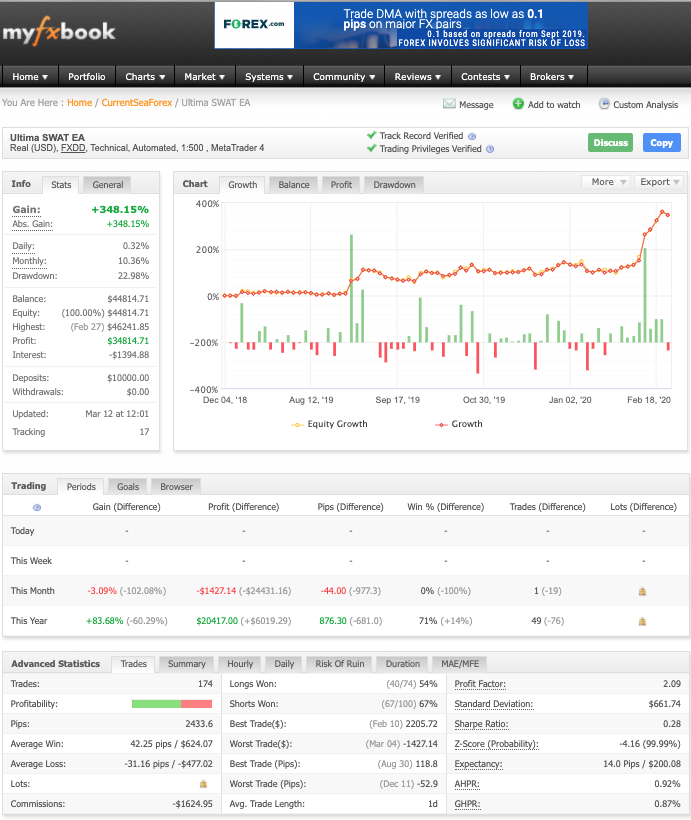This screenshot has width=691, height=820.
Task: Click the Message envelope icon
Action: (449, 104)
